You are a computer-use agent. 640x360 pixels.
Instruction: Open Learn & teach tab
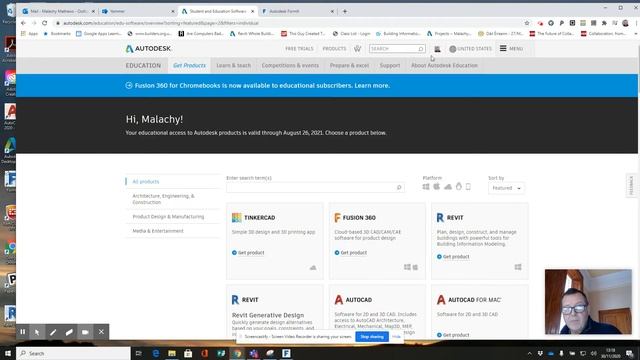click(x=233, y=65)
